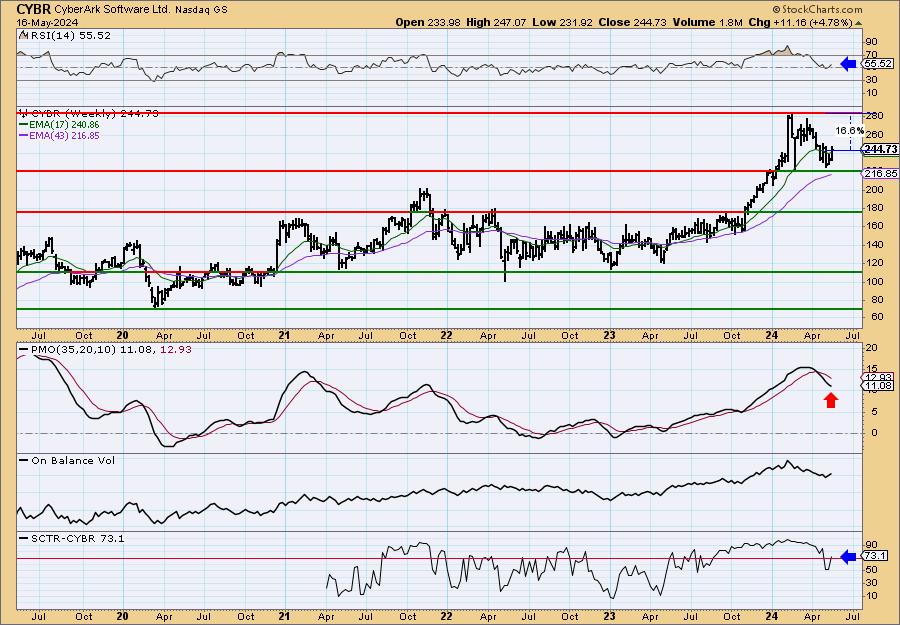
Task: Click the 216.85 EMA tag on the right axis
Action: pyautogui.click(x=881, y=173)
